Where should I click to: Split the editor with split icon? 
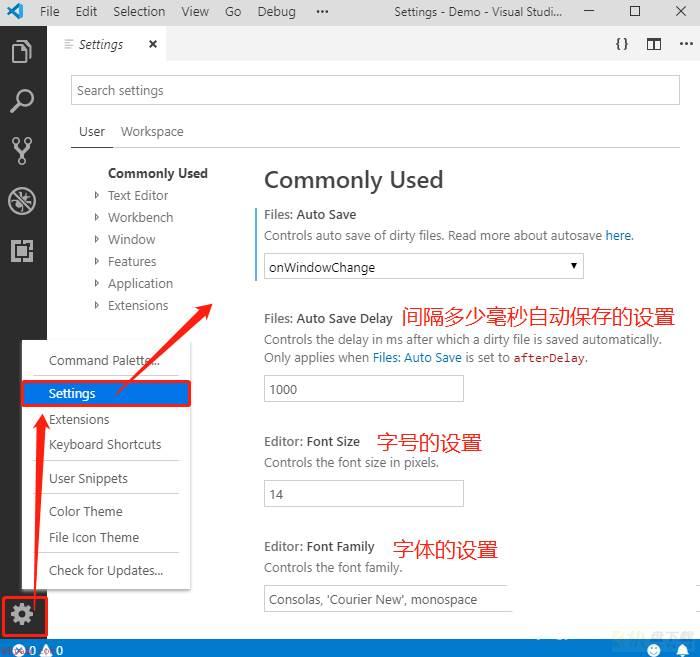click(654, 44)
